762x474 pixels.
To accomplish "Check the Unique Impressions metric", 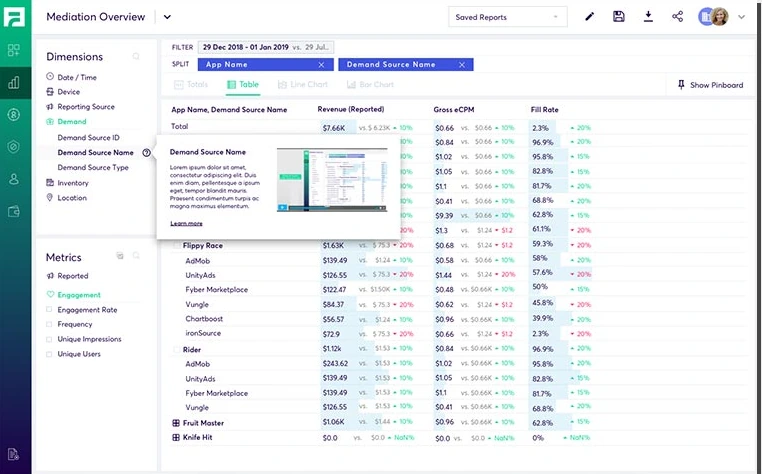I will click(49, 339).
